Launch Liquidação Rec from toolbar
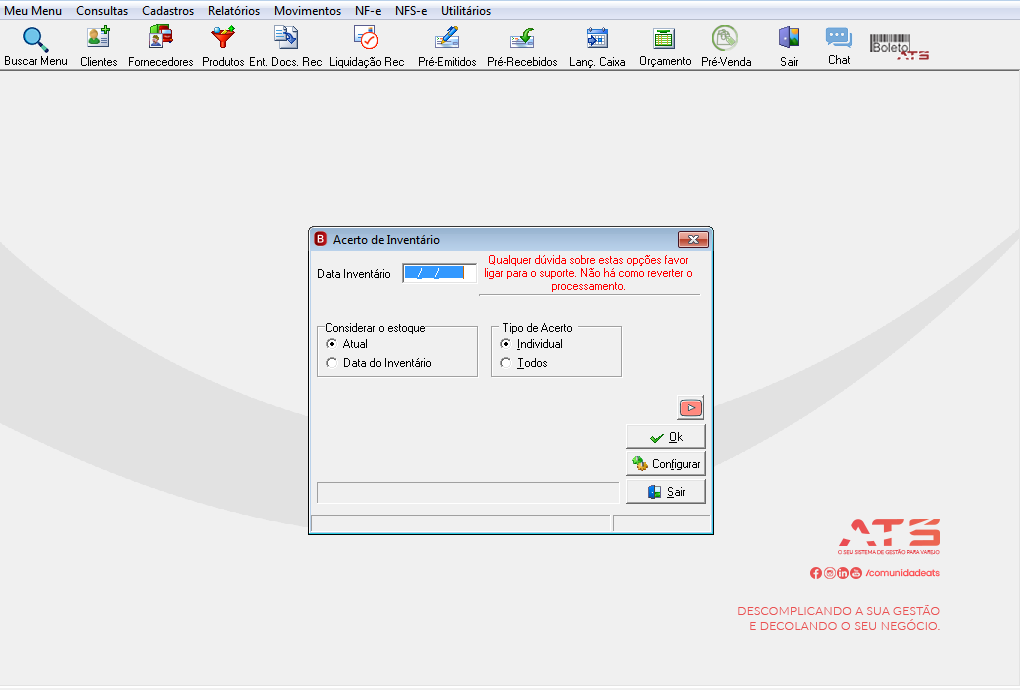Screen dimensions: 1020x690 tap(366, 37)
